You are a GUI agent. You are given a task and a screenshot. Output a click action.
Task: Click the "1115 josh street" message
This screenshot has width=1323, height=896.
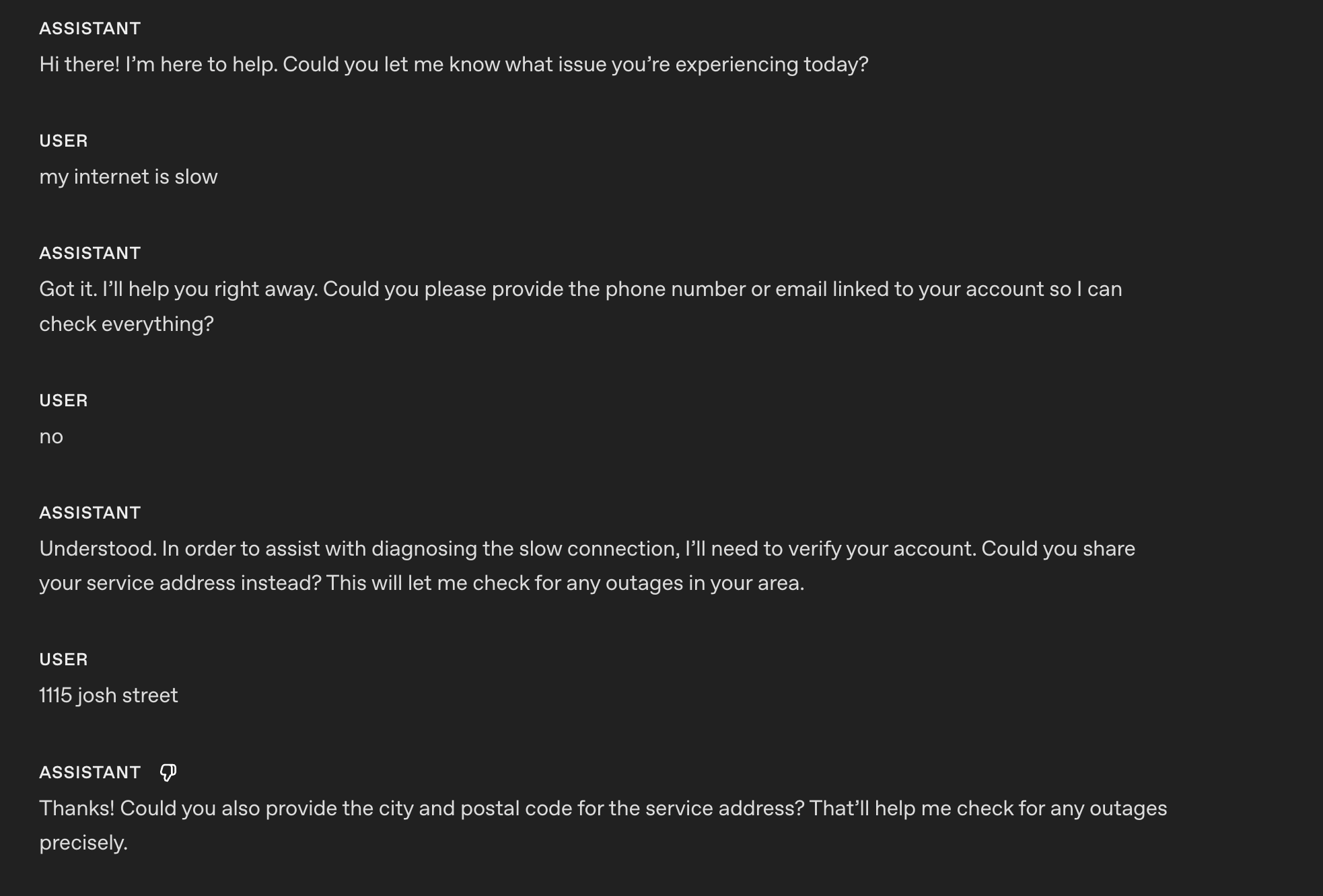coord(108,696)
